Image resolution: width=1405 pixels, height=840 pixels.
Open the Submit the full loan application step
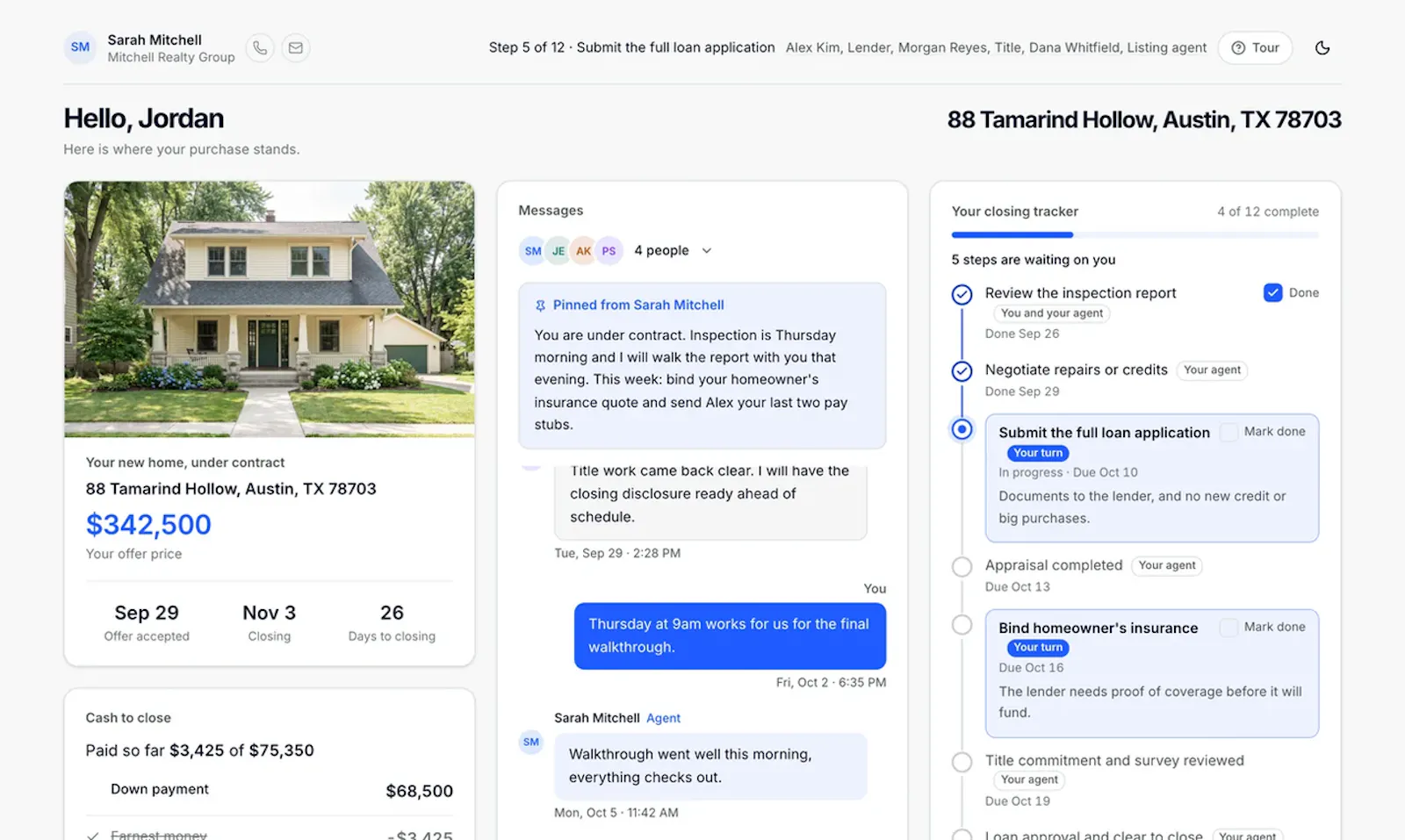(1152, 478)
